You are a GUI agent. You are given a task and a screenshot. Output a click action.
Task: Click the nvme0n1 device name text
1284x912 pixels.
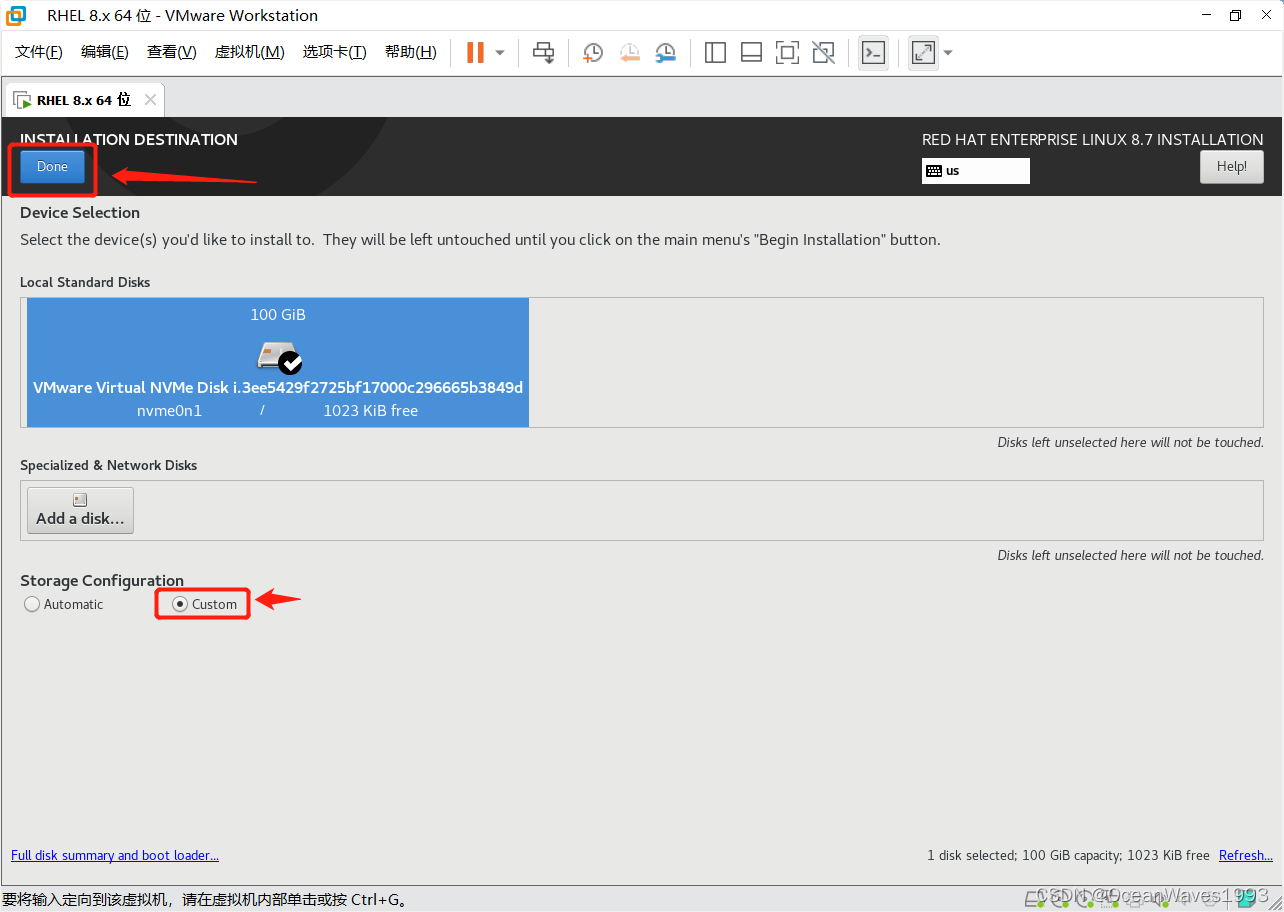click(x=169, y=411)
